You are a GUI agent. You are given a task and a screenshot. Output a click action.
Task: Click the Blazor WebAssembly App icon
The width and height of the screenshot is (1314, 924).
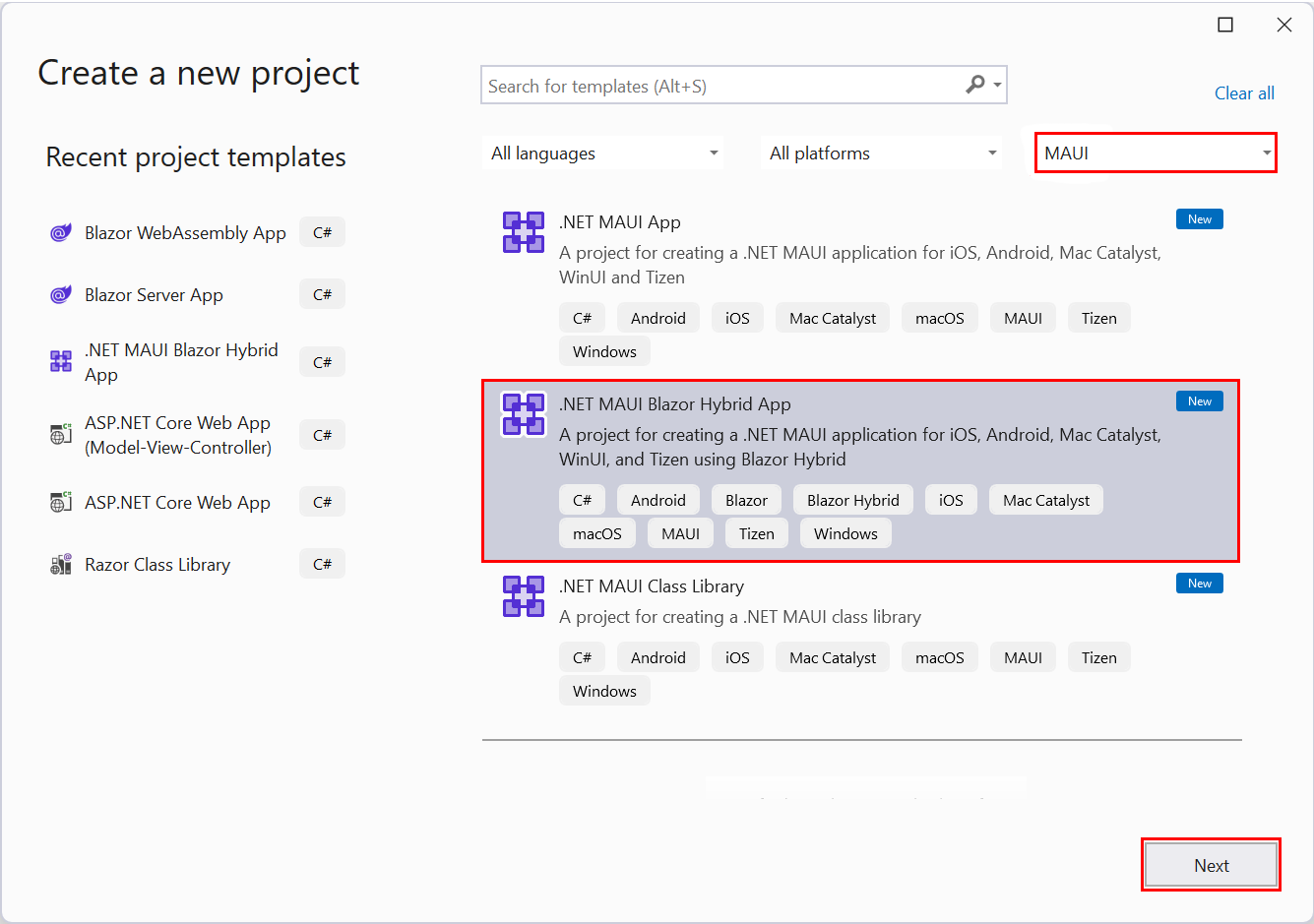[61, 233]
